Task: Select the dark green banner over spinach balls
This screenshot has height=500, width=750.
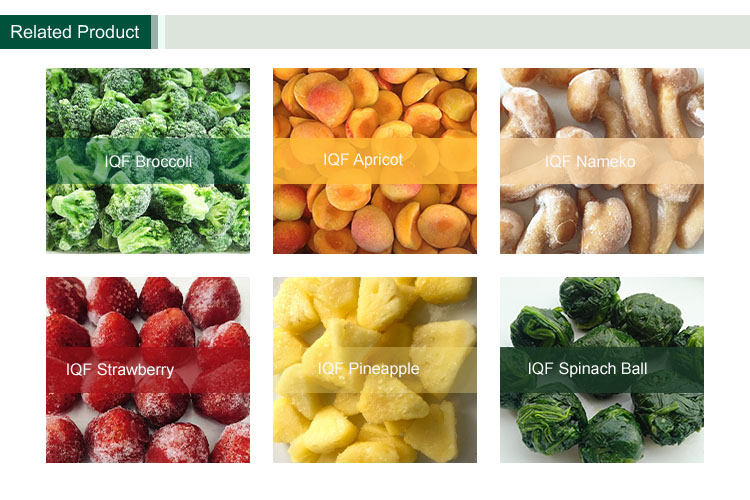Action: click(x=602, y=370)
